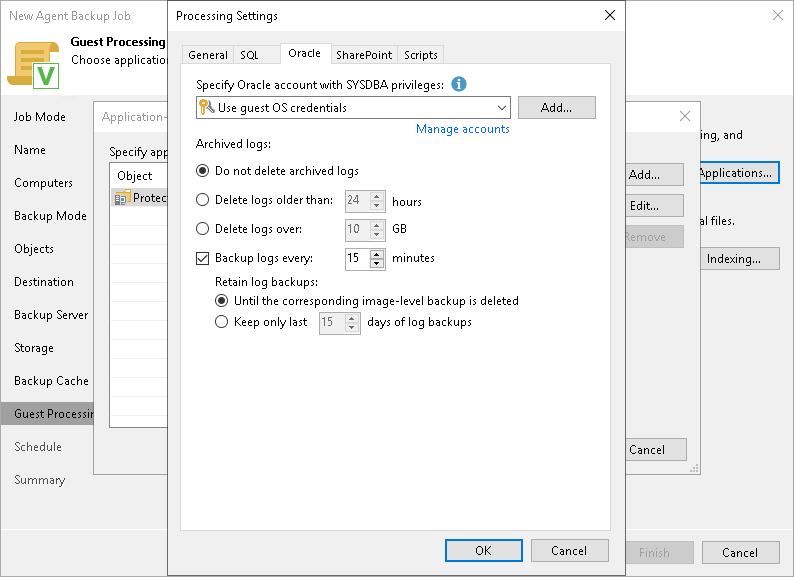Image resolution: width=794 pixels, height=577 pixels.
Task: Click the Protected computers object icon
Action: point(122,198)
